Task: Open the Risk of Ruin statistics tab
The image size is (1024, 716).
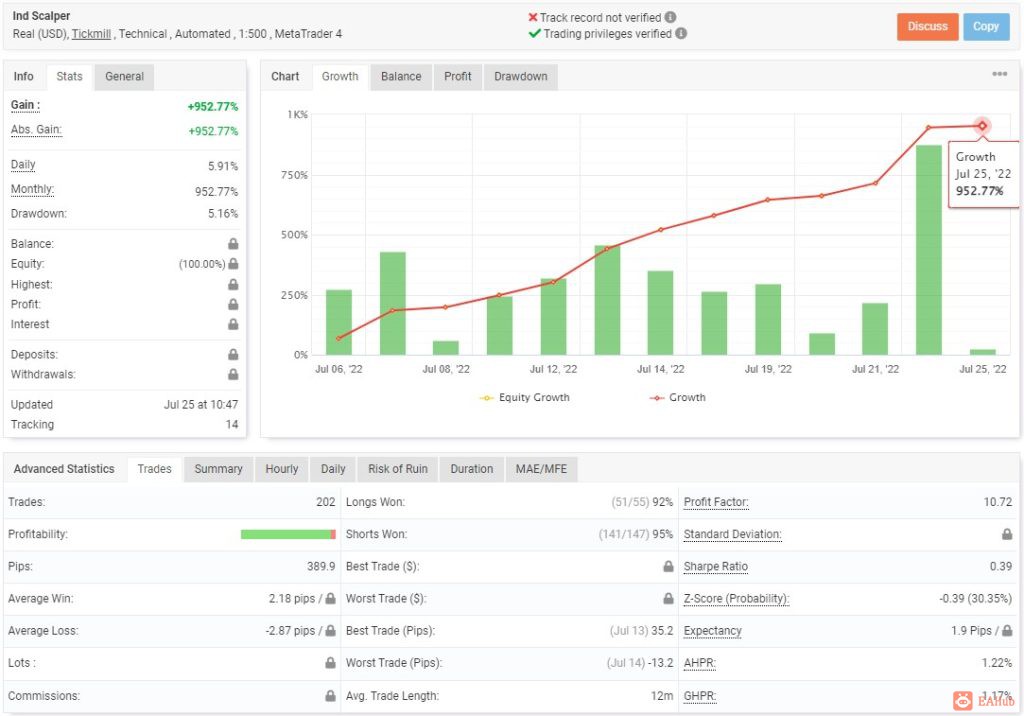Action: [x=398, y=469]
